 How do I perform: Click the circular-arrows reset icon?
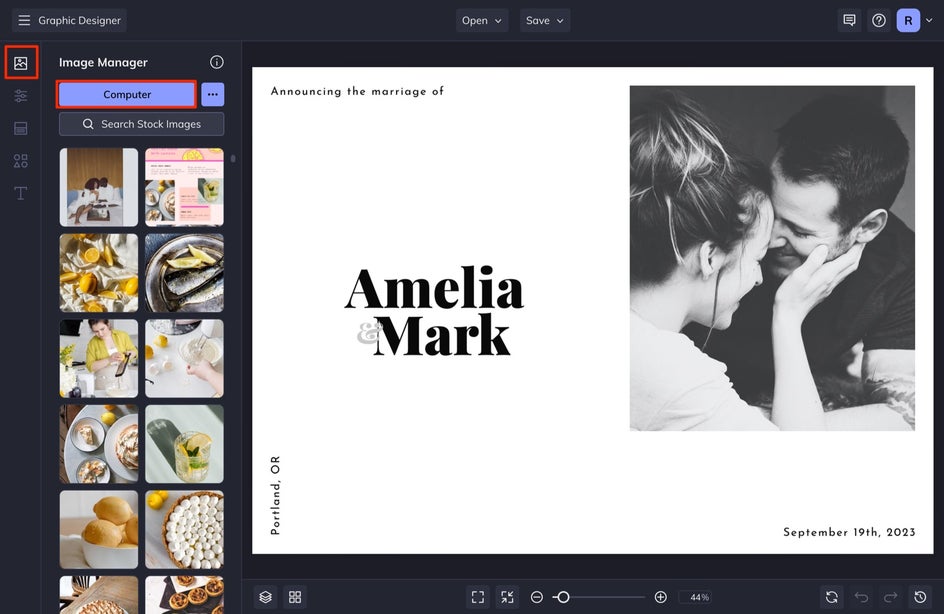coord(832,597)
